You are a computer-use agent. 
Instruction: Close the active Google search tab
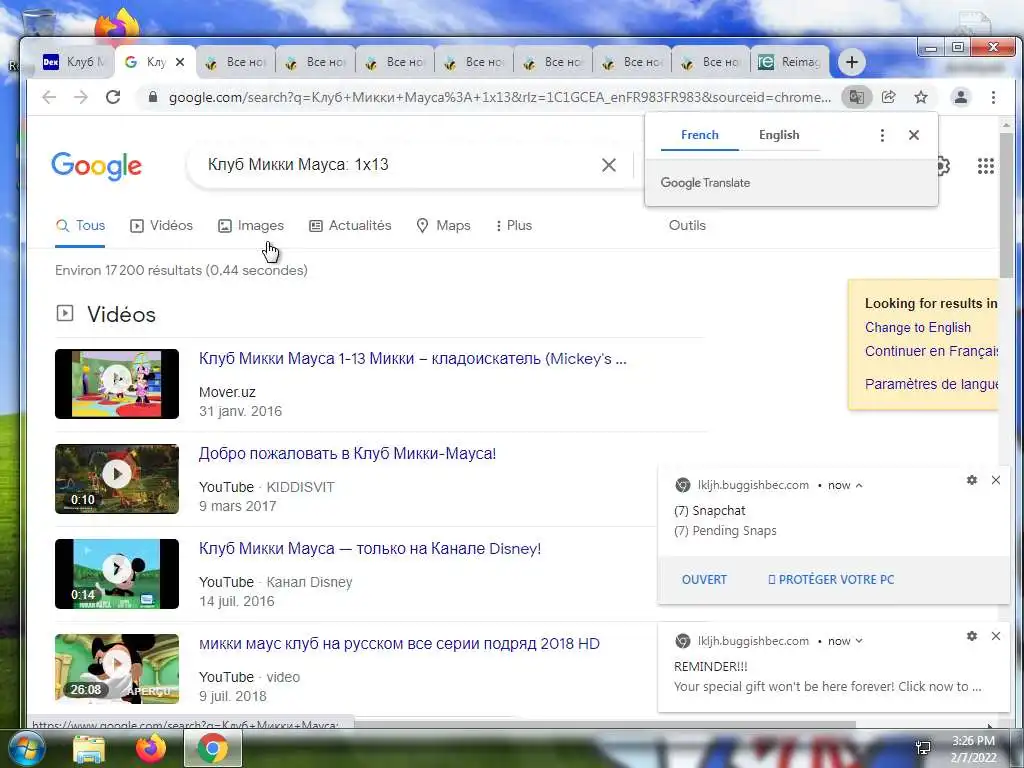click(x=180, y=62)
